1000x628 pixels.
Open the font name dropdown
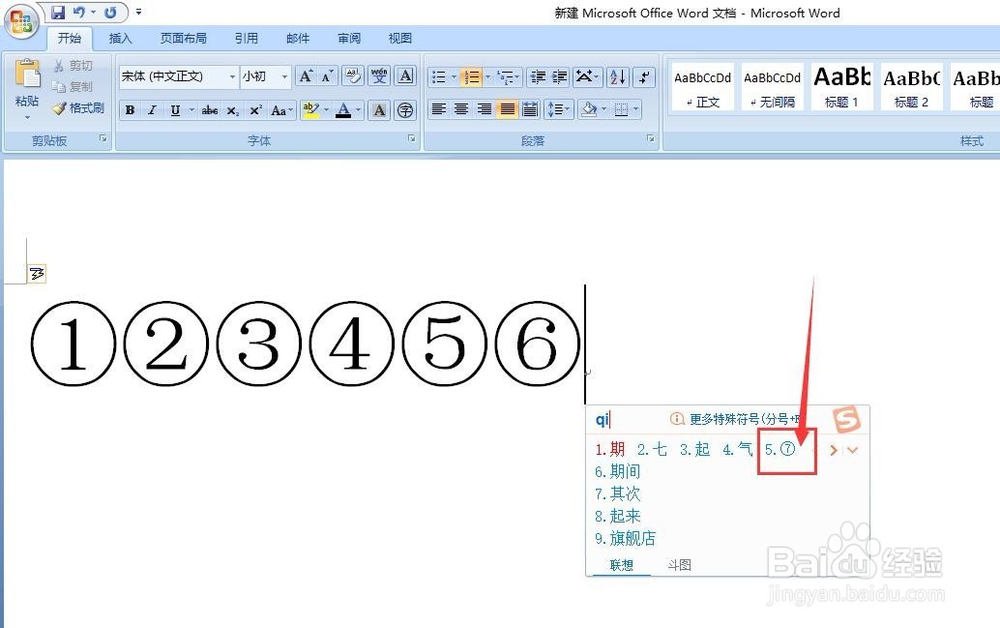pyautogui.click(x=232, y=76)
